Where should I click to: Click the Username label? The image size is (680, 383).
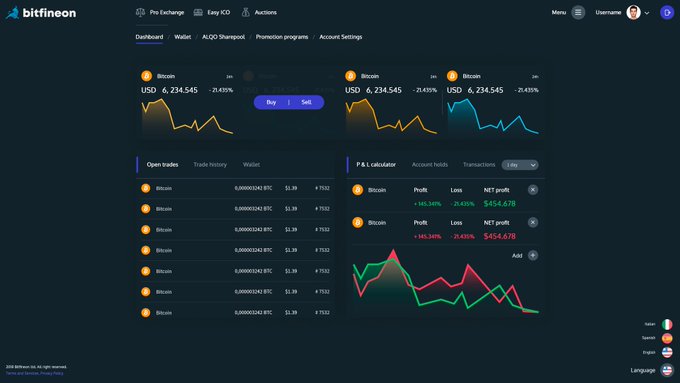(x=608, y=12)
